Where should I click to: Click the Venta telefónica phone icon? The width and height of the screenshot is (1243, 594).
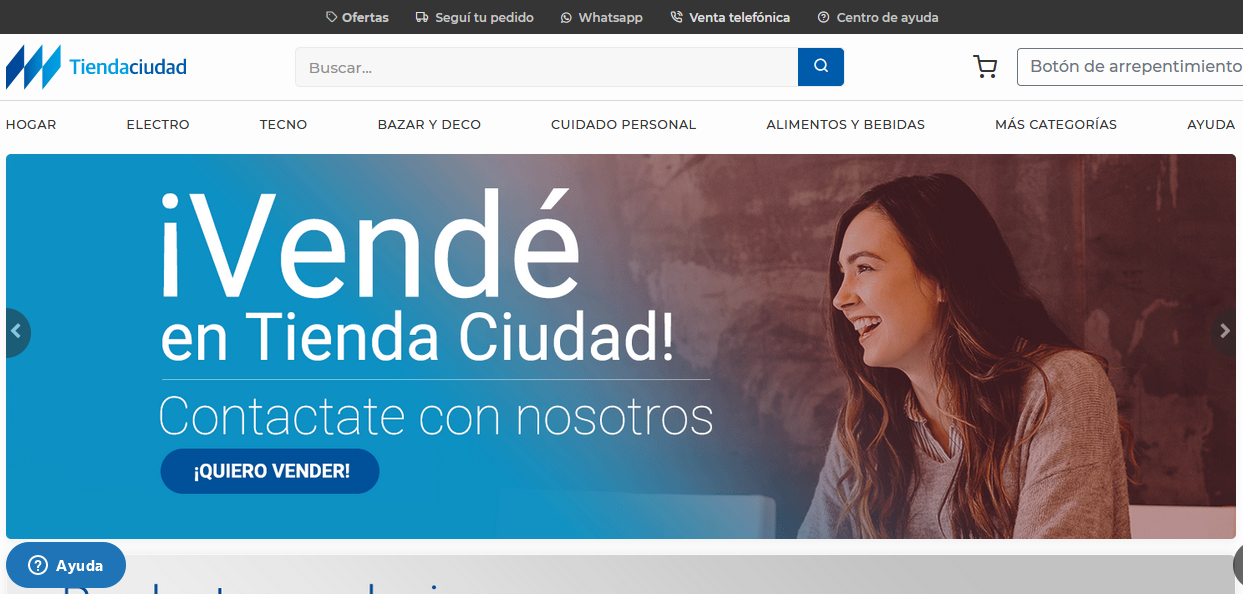click(x=677, y=17)
